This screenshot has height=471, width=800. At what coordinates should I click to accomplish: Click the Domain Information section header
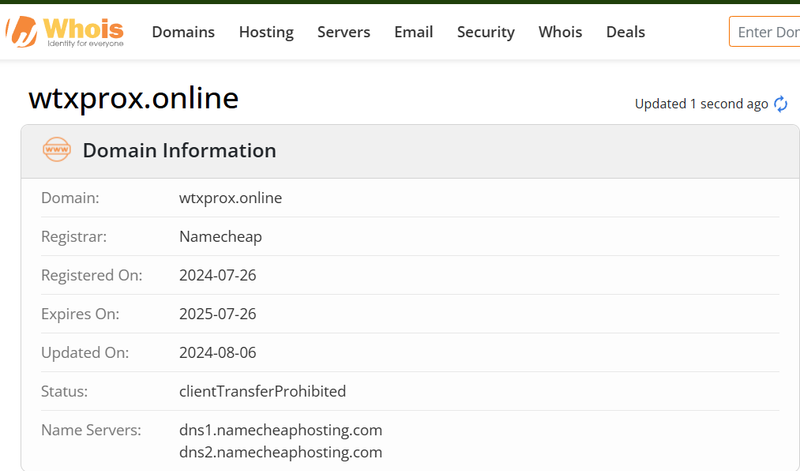[x=410, y=151]
